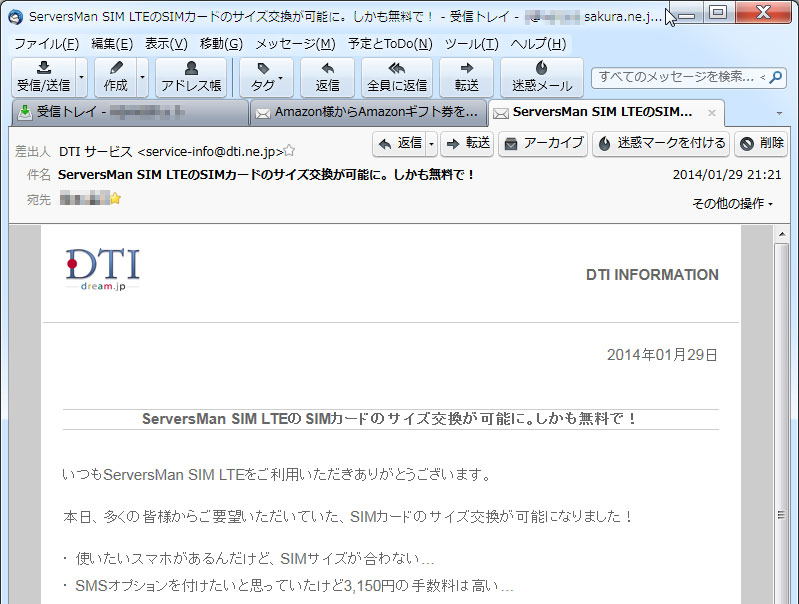
Task: Compose a new message with 作成
Action: tap(116, 77)
